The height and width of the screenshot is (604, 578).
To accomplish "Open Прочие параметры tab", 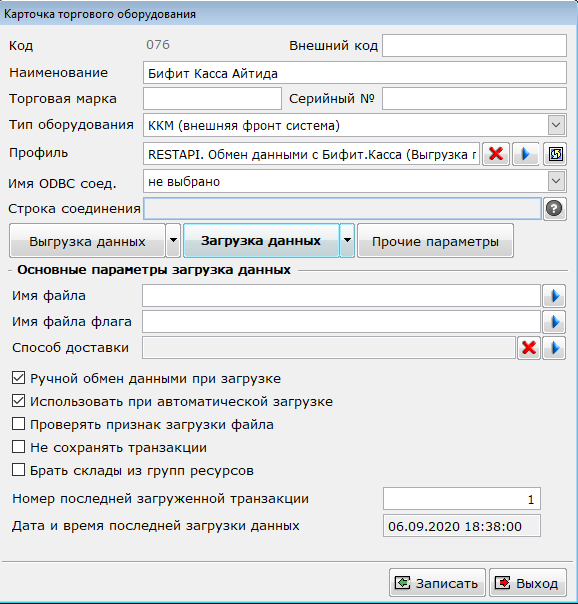I will coord(435,241).
